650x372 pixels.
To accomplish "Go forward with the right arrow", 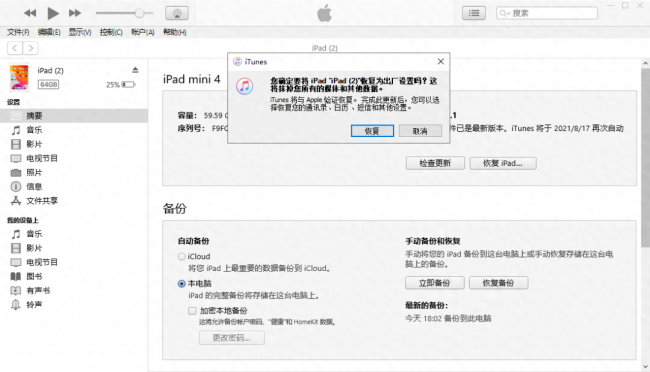I will click(31, 48).
